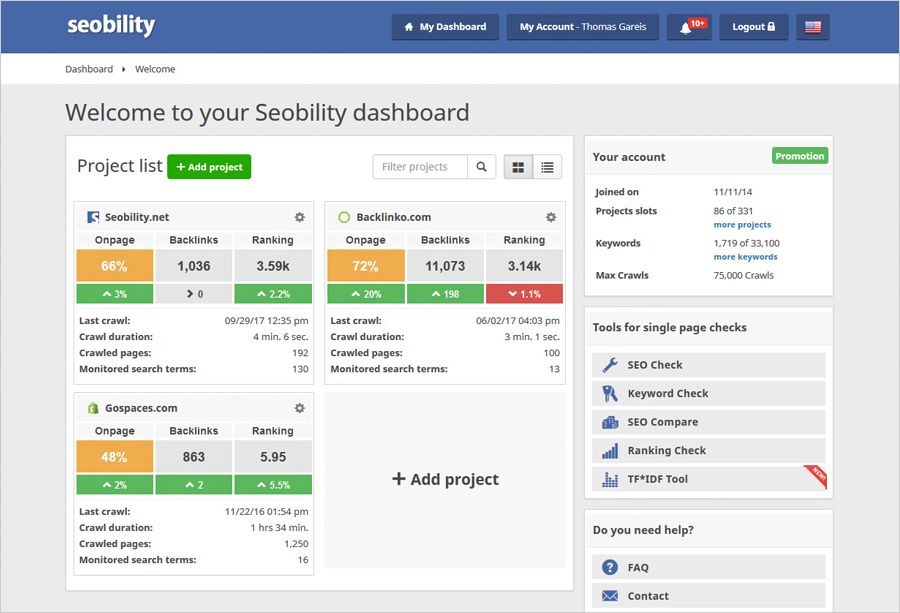Click the Dashboard breadcrumb
This screenshot has height=613, width=900.
point(89,69)
